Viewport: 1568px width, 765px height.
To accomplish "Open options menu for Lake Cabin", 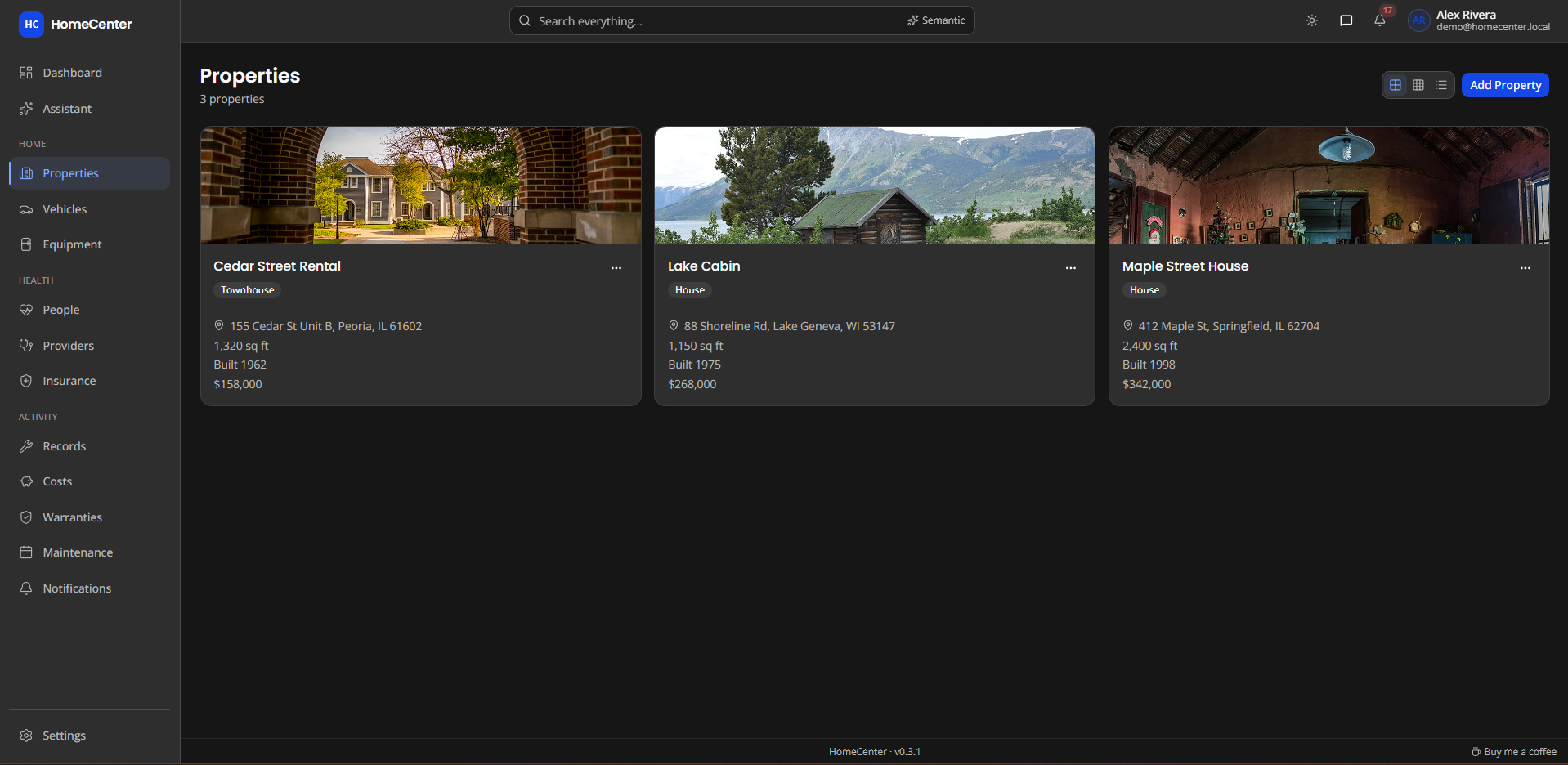I will [x=1071, y=268].
